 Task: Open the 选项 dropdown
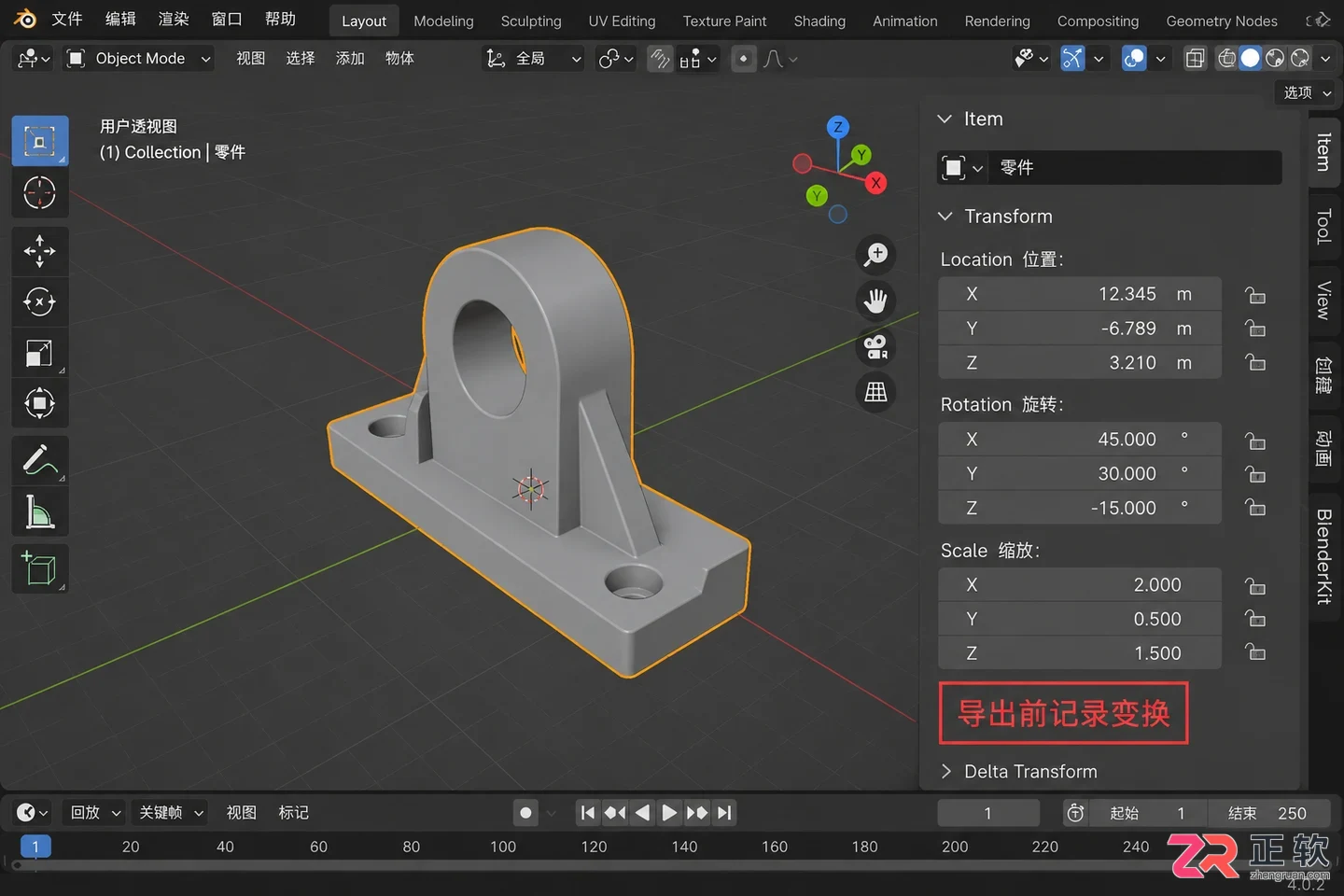click(x=1307, y=92)
